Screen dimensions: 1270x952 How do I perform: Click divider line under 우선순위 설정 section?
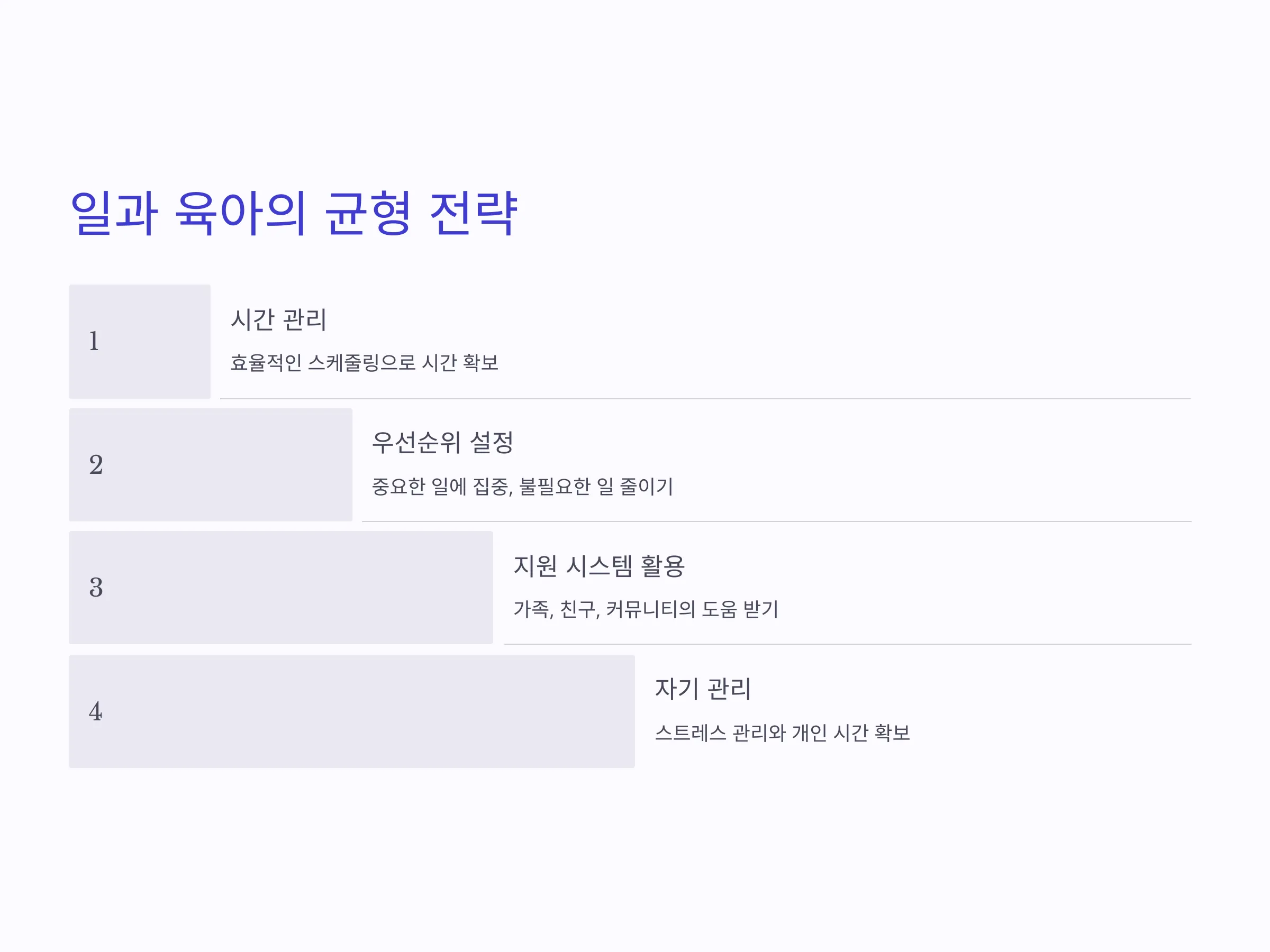click(777, 521)
